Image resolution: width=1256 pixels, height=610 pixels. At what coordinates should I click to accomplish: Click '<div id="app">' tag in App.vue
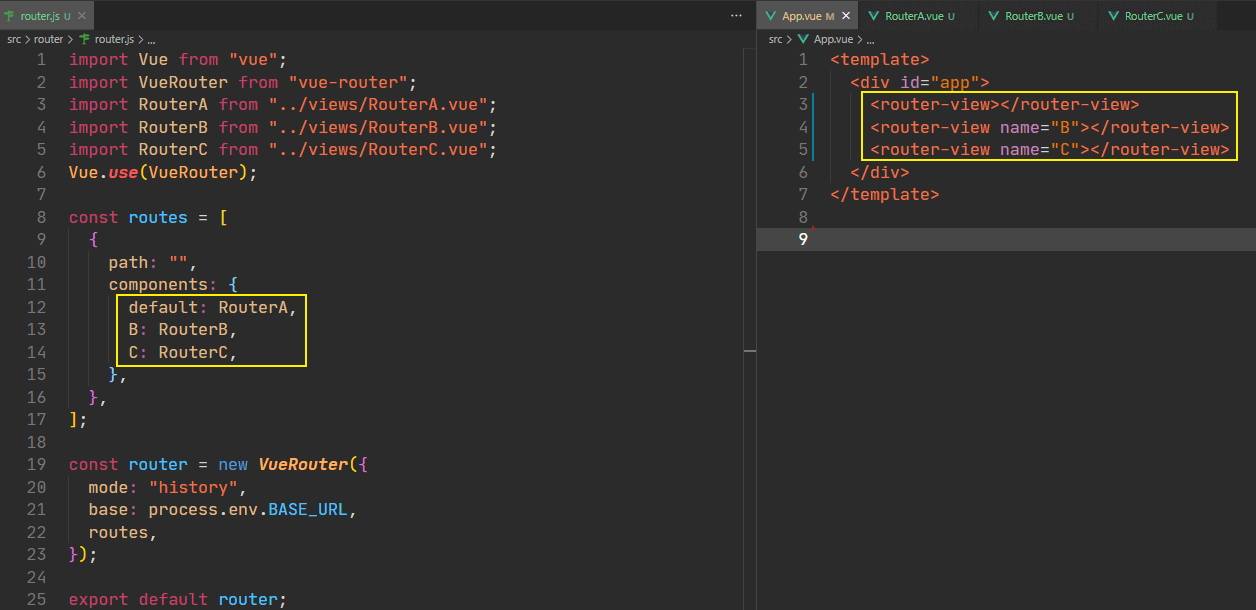(920, 82)
